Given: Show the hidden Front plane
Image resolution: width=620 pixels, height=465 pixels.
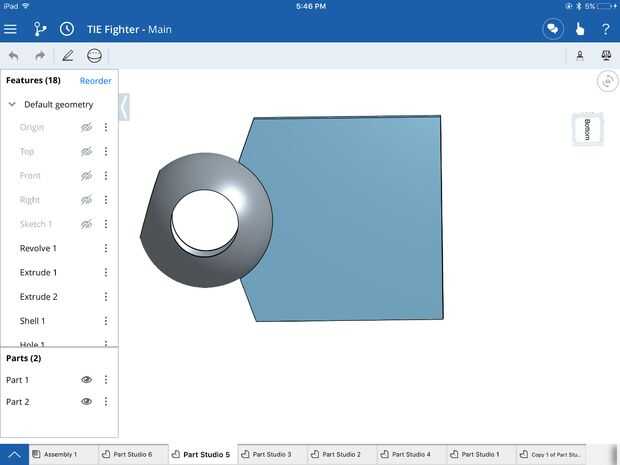Looking at the screenshot, I should pos(87,176).
